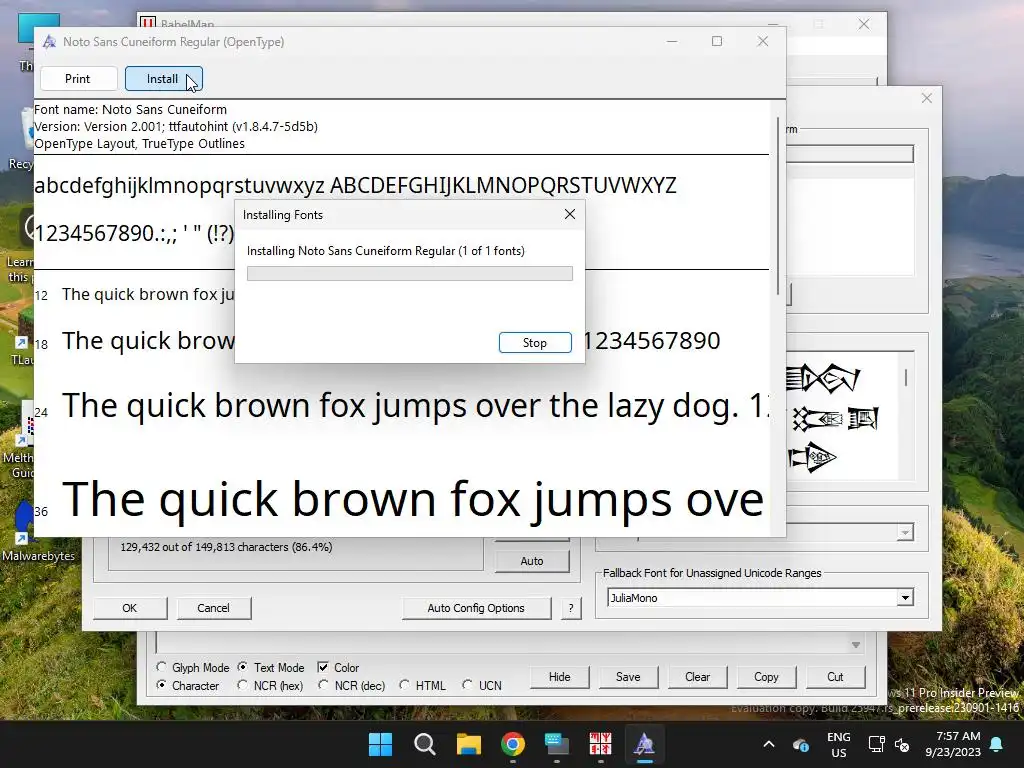Click the Hide button in BabelMap
1024x768 pixels.
pos(560,677)
